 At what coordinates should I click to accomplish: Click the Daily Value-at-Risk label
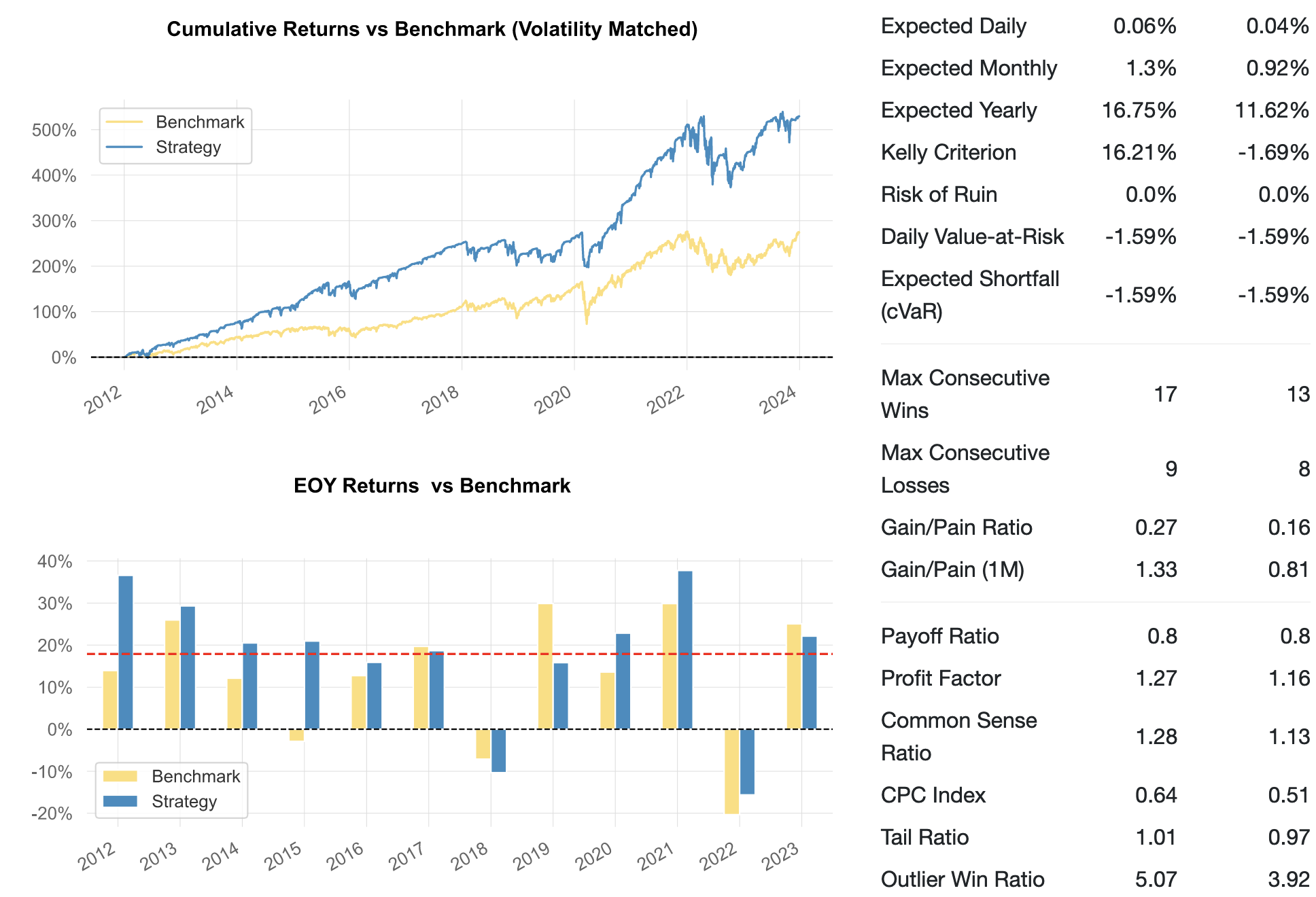[x=972, y=236]
